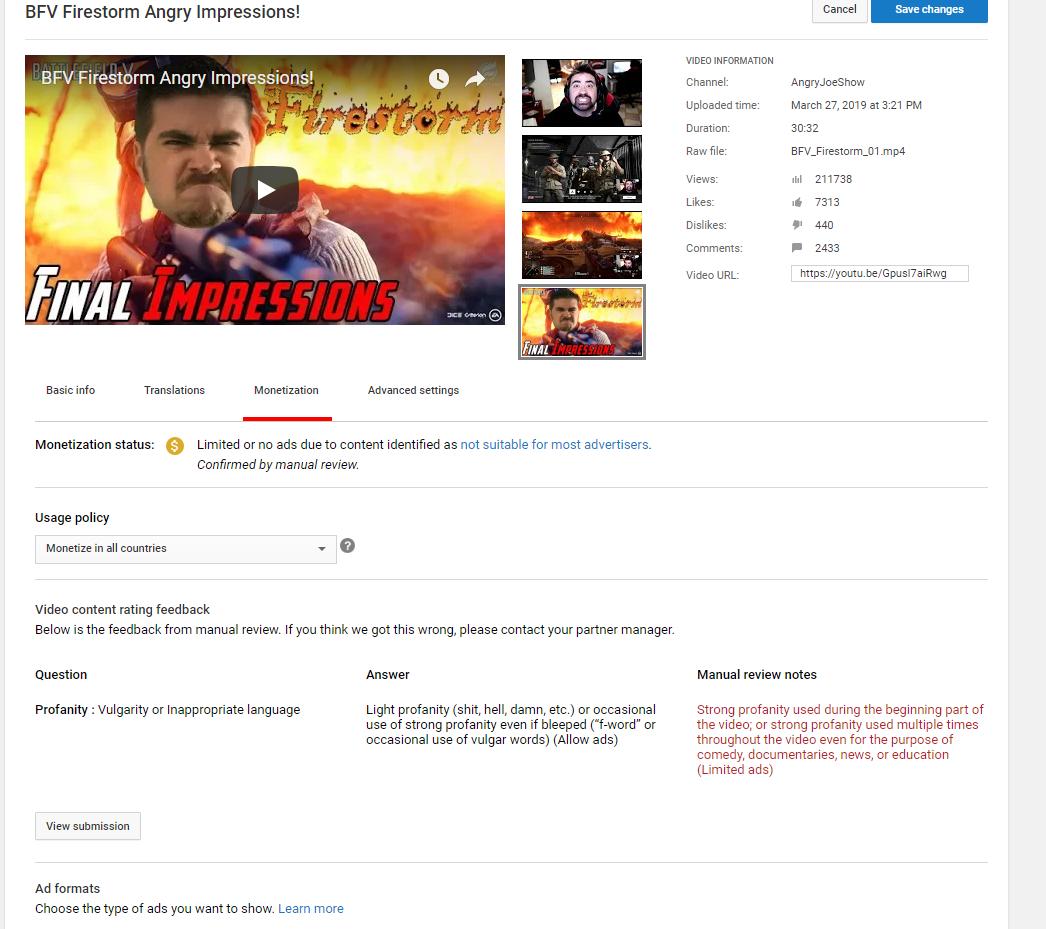Click the comments count 2433
Image resolution: width=1046 pixels, height=929 pixels.
tap(827, 248)
